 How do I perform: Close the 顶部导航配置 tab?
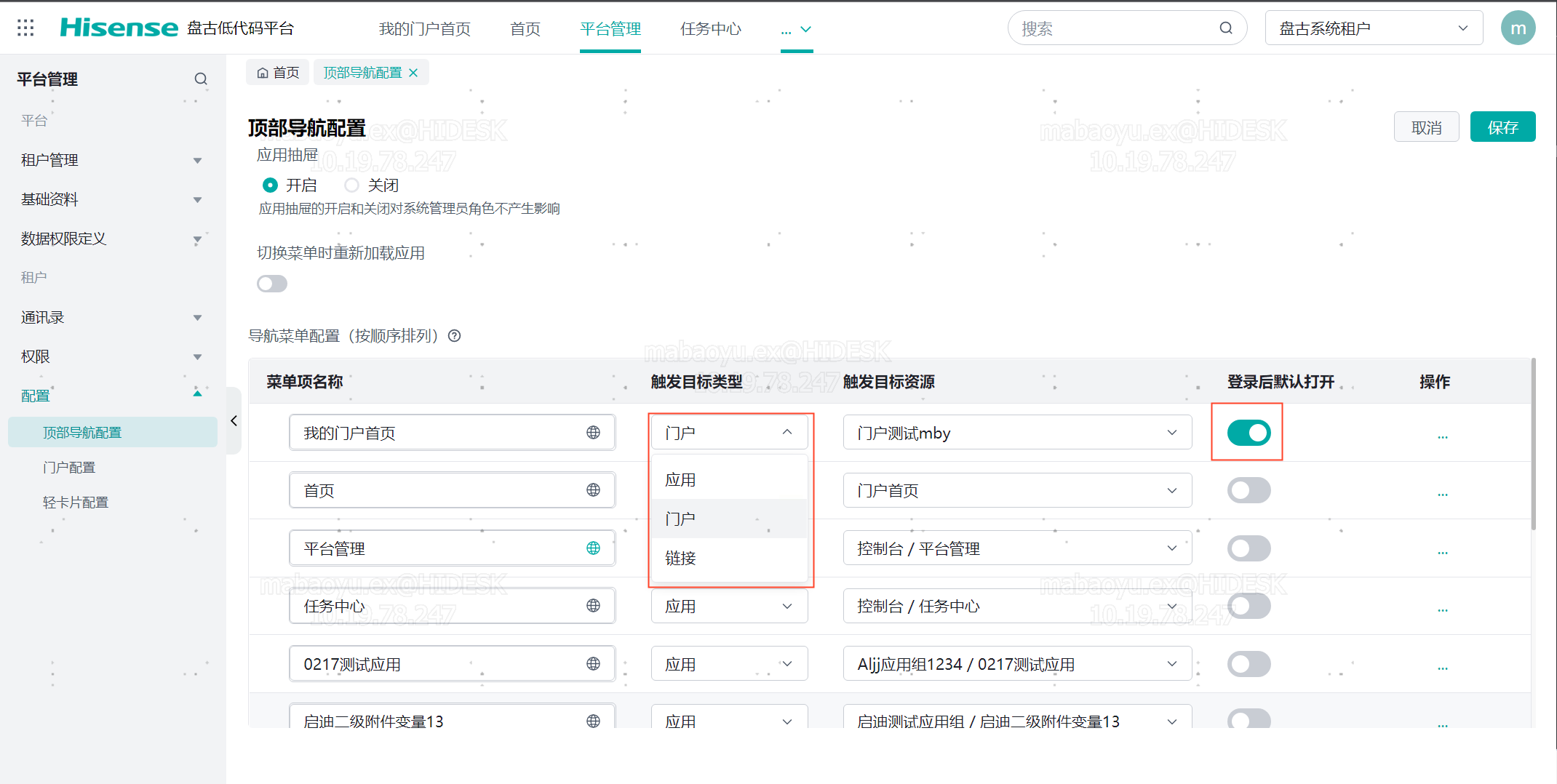pos(413,73)
